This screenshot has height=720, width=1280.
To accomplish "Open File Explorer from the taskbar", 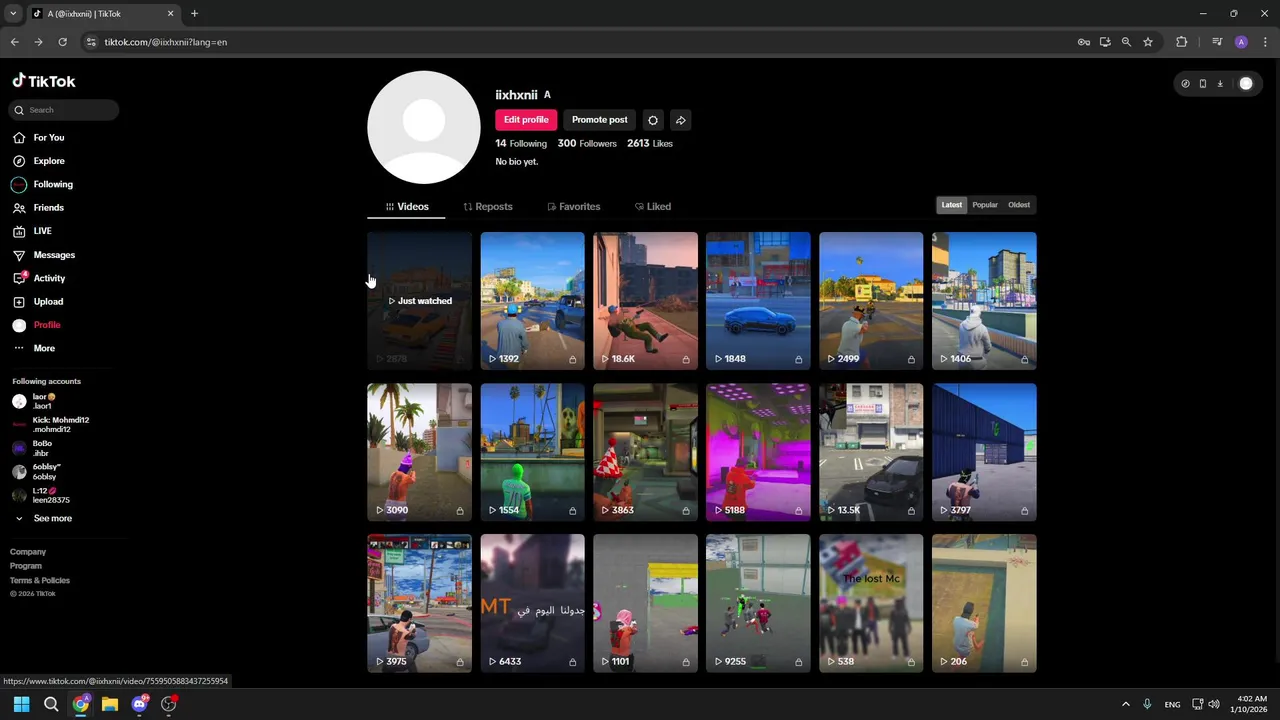I will click(110, 704).
